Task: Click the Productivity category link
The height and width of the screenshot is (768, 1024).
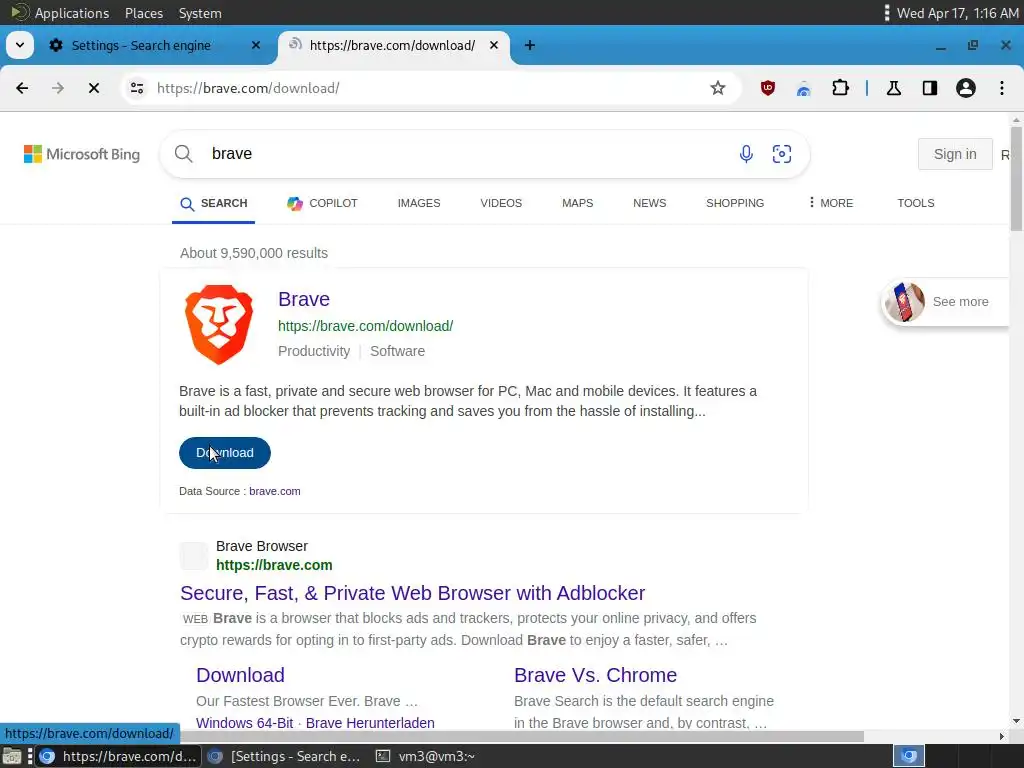Action: (314, 351)
